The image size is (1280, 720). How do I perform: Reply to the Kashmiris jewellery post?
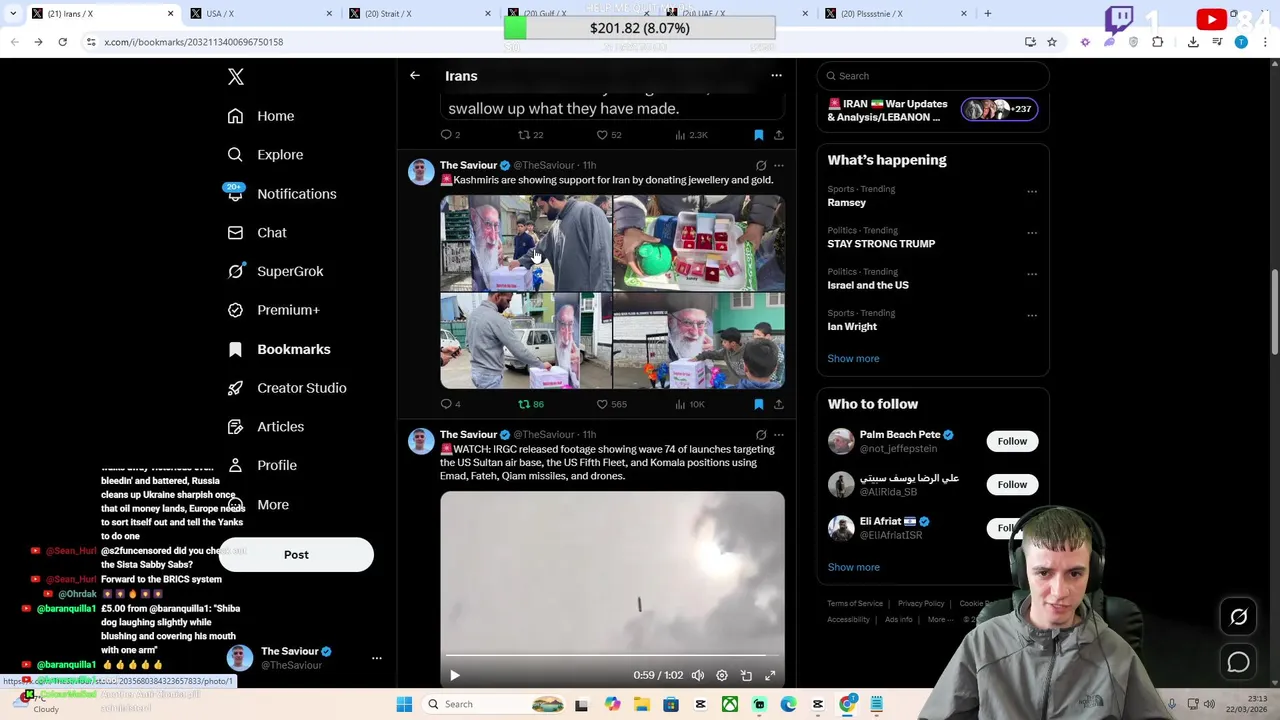coord(450,404)
